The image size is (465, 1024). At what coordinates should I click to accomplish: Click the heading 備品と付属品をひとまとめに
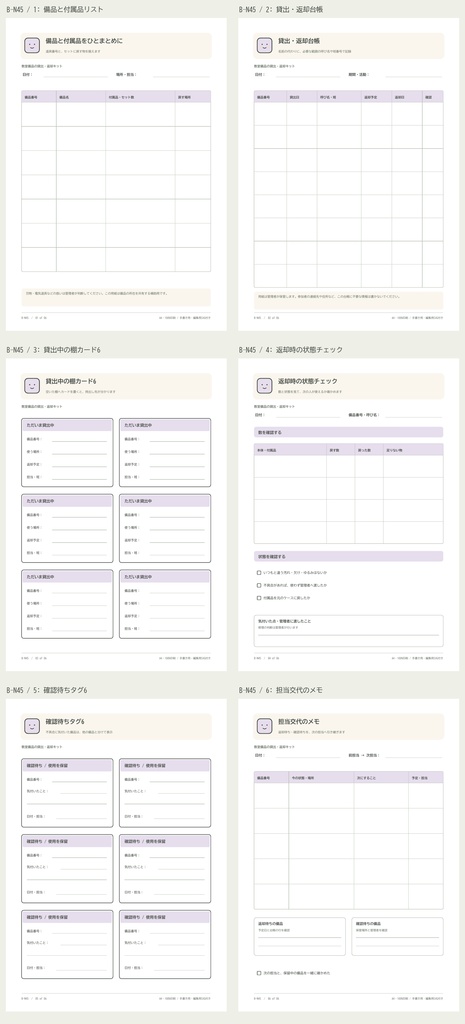click(84, 41)
